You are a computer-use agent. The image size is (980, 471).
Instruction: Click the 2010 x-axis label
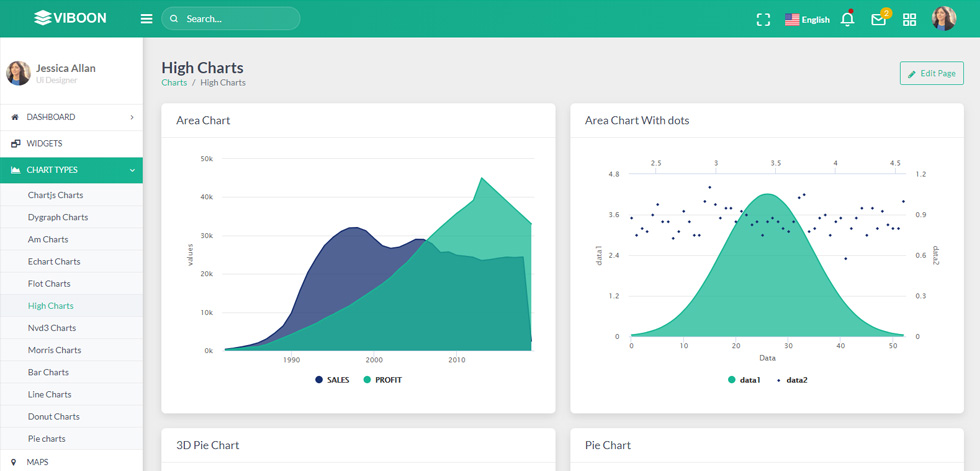[457, 360]
